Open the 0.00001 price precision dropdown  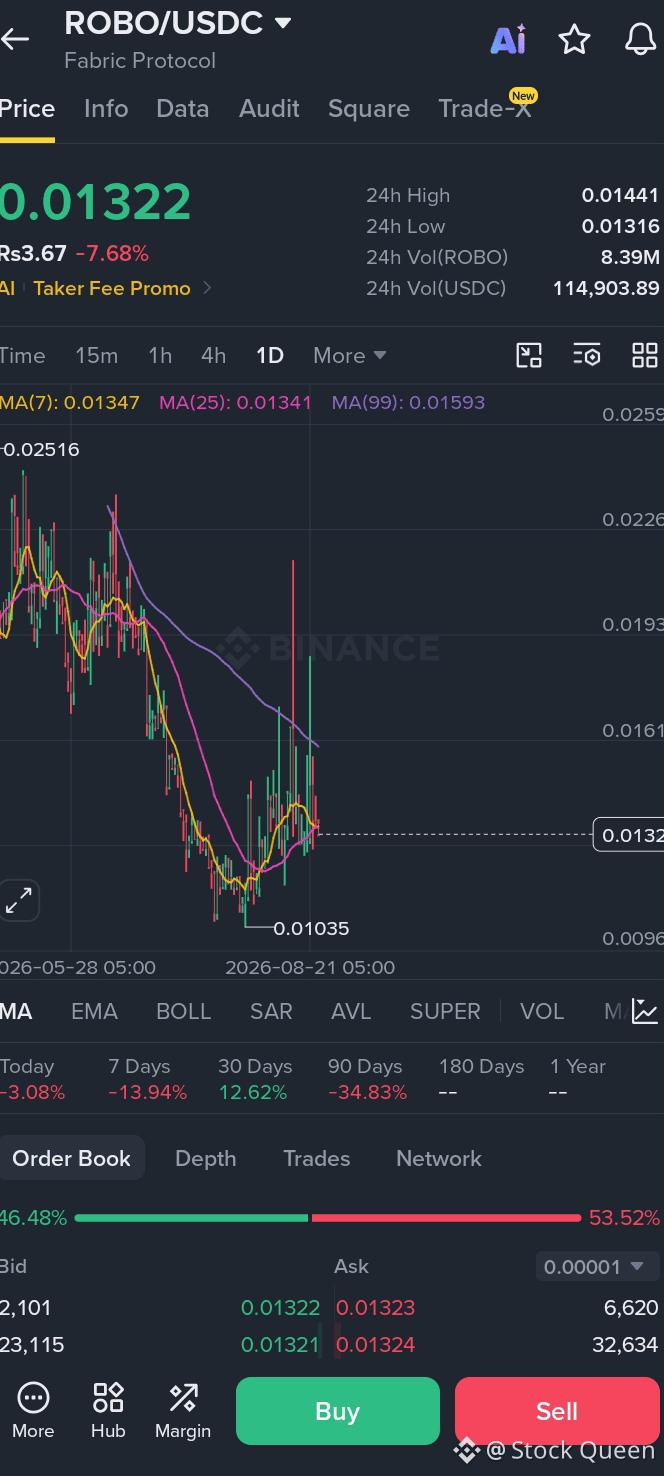click(x=598, y=1267)
